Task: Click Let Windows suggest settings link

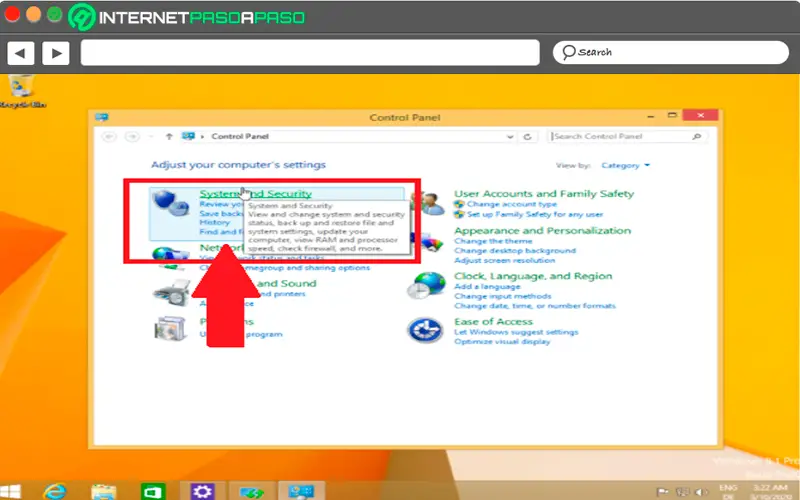Action: tap(516, 332)
